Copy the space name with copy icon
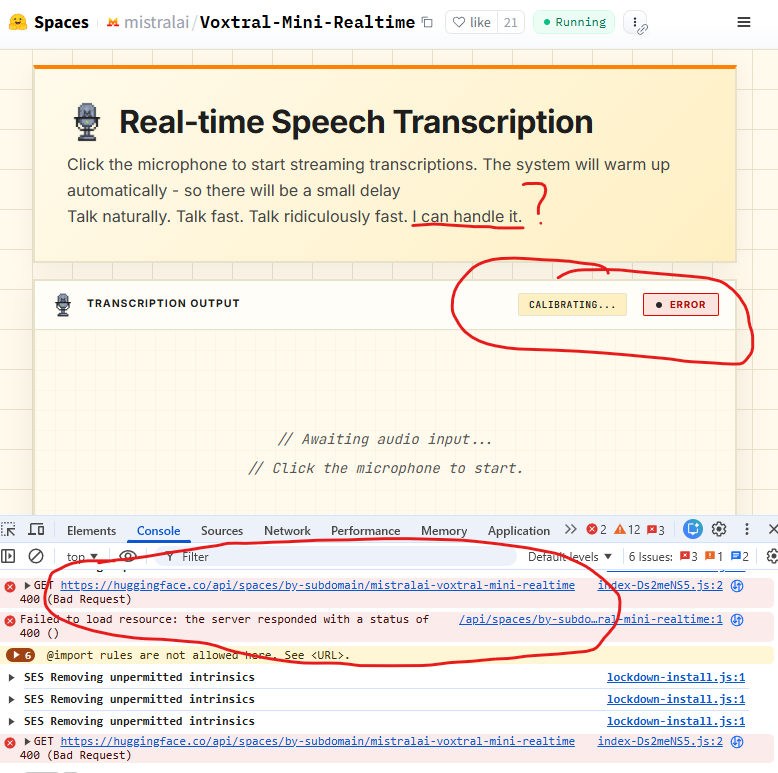 coord(427,22)
